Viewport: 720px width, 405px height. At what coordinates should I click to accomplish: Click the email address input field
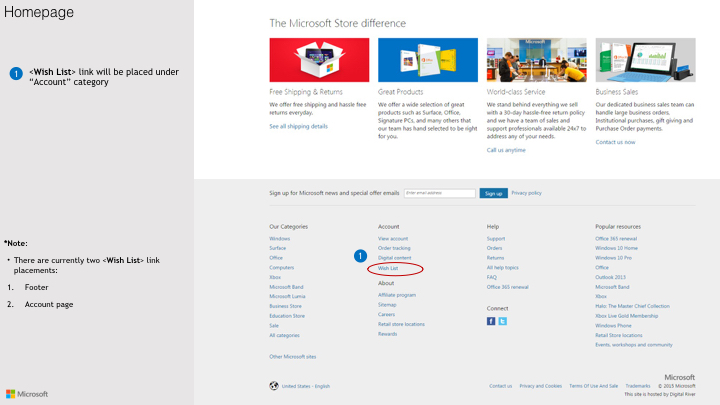[440, 193]
